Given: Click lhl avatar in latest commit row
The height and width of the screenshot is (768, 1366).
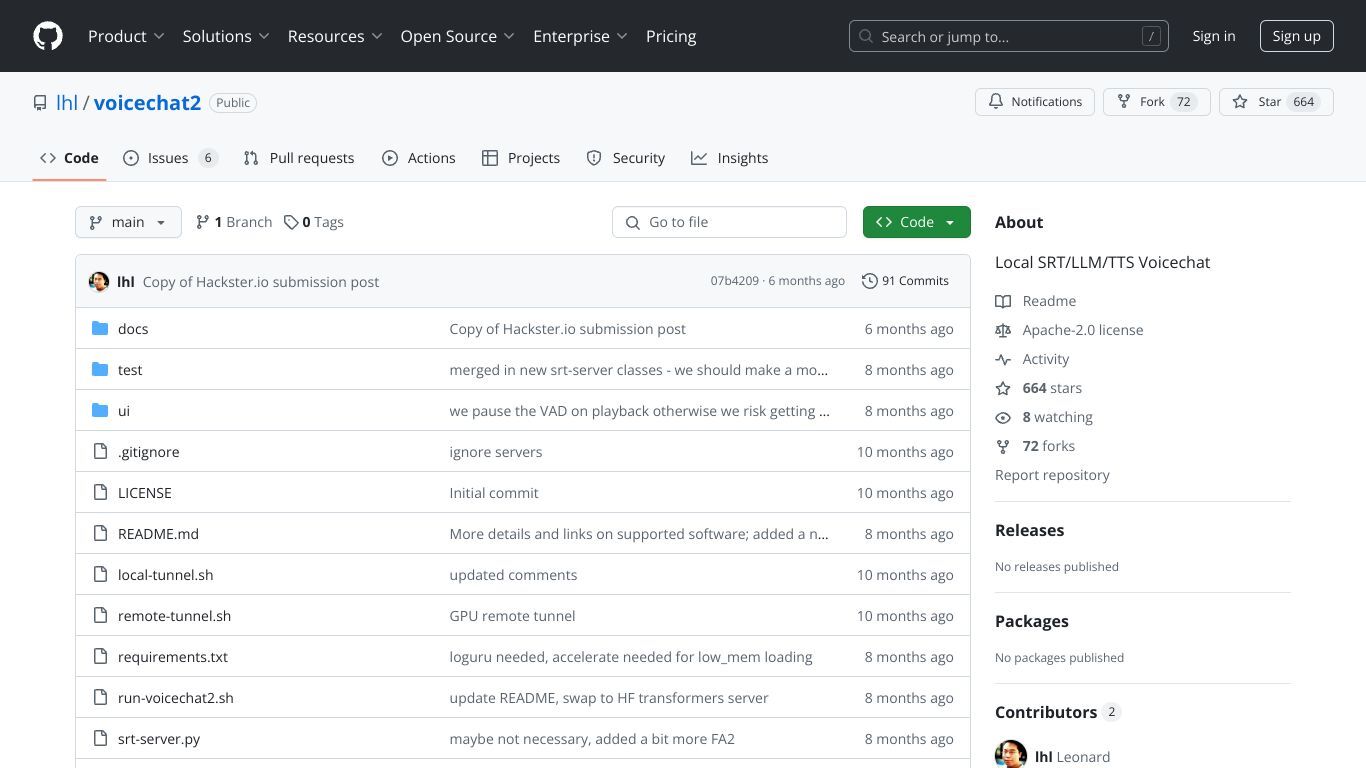Looking at the screenshot, I should (99, 281).
